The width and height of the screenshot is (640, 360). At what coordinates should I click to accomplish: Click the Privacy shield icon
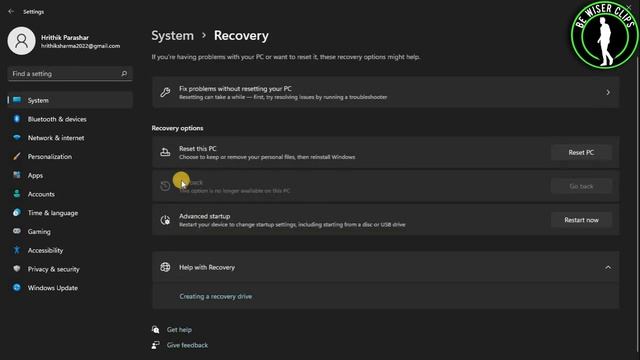(17, 269)
